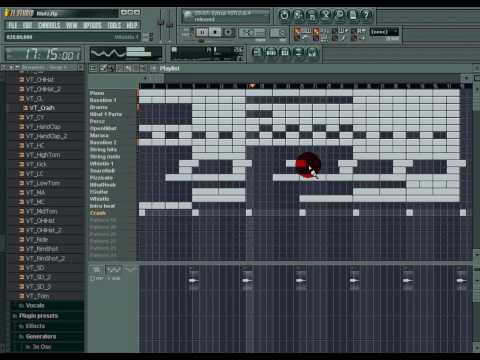Click the oscilloscope output monitor
The height and width of the screenshot is (360, 480).
(125, 53)
